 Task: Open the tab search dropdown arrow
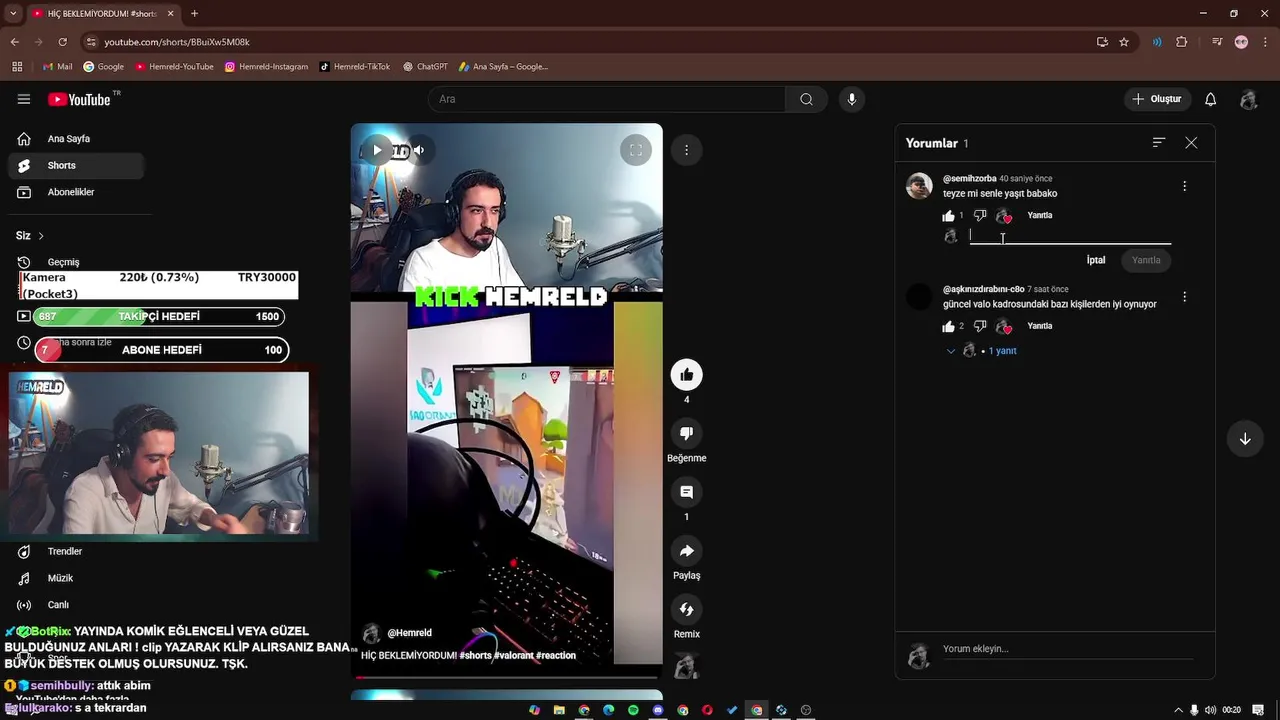pyautogui.click(x=13, y=14)
